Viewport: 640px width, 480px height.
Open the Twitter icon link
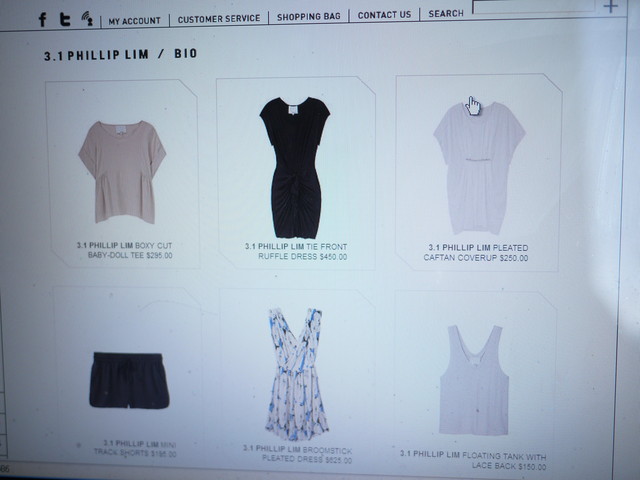[x=64, y=19]
